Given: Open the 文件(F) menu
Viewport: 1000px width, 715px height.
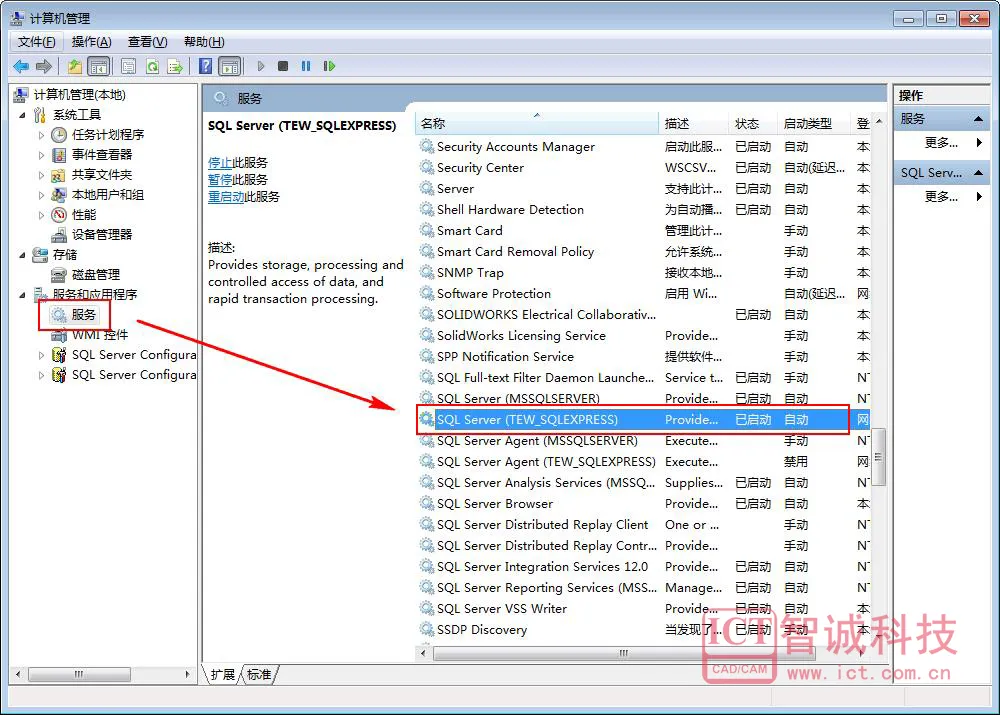Looking at the screenshot, I should 36,42.
